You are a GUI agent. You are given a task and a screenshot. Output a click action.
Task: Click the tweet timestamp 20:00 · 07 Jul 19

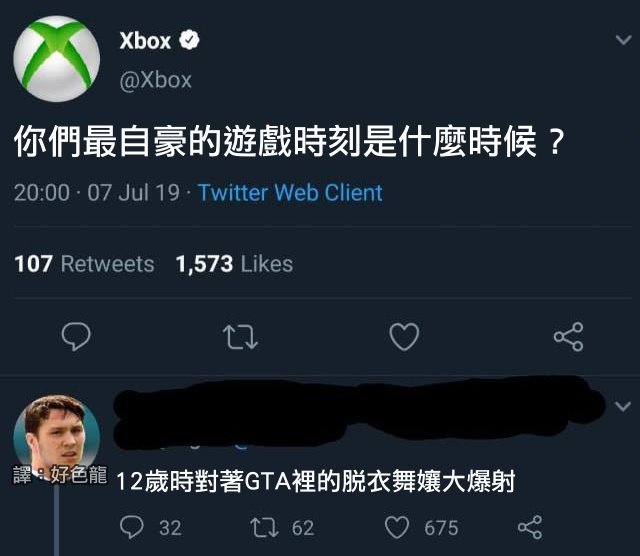98,193
